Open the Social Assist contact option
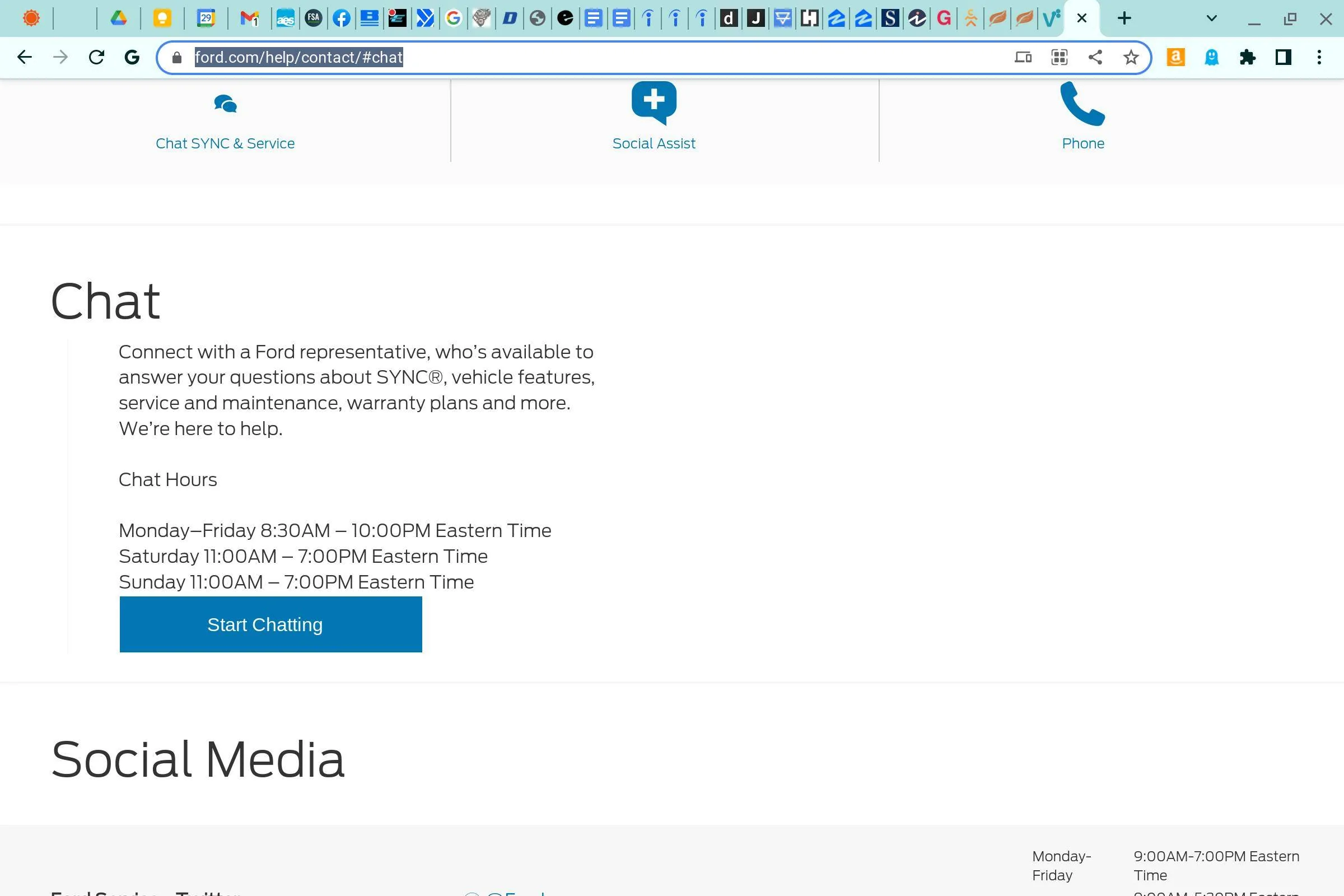1344x896 pixels. pyautogui.click(x=654, y=143)
